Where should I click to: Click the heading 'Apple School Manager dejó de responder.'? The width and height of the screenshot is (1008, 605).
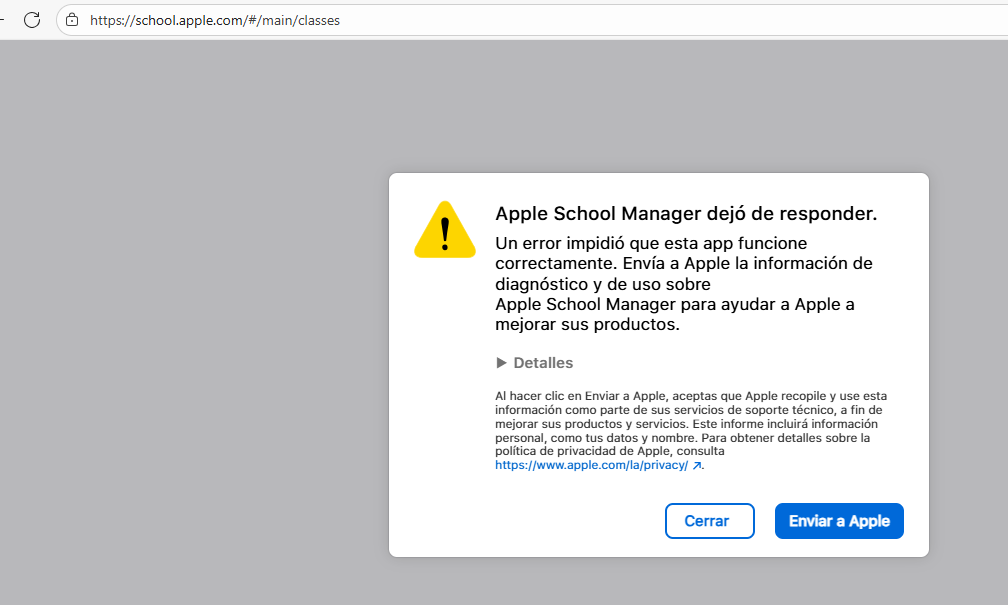[686, 213]
